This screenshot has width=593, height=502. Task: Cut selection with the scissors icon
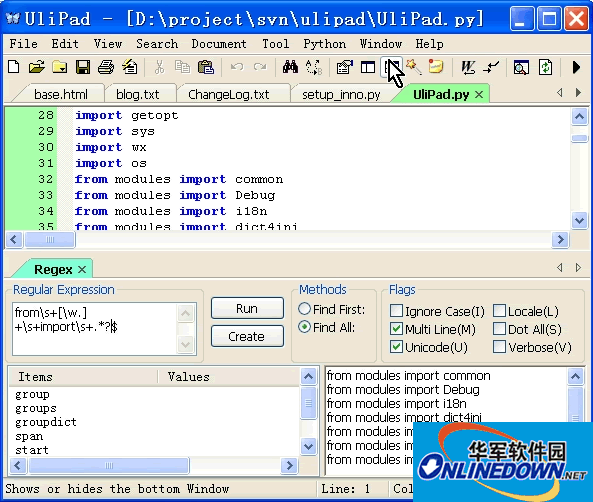point(160,67)
